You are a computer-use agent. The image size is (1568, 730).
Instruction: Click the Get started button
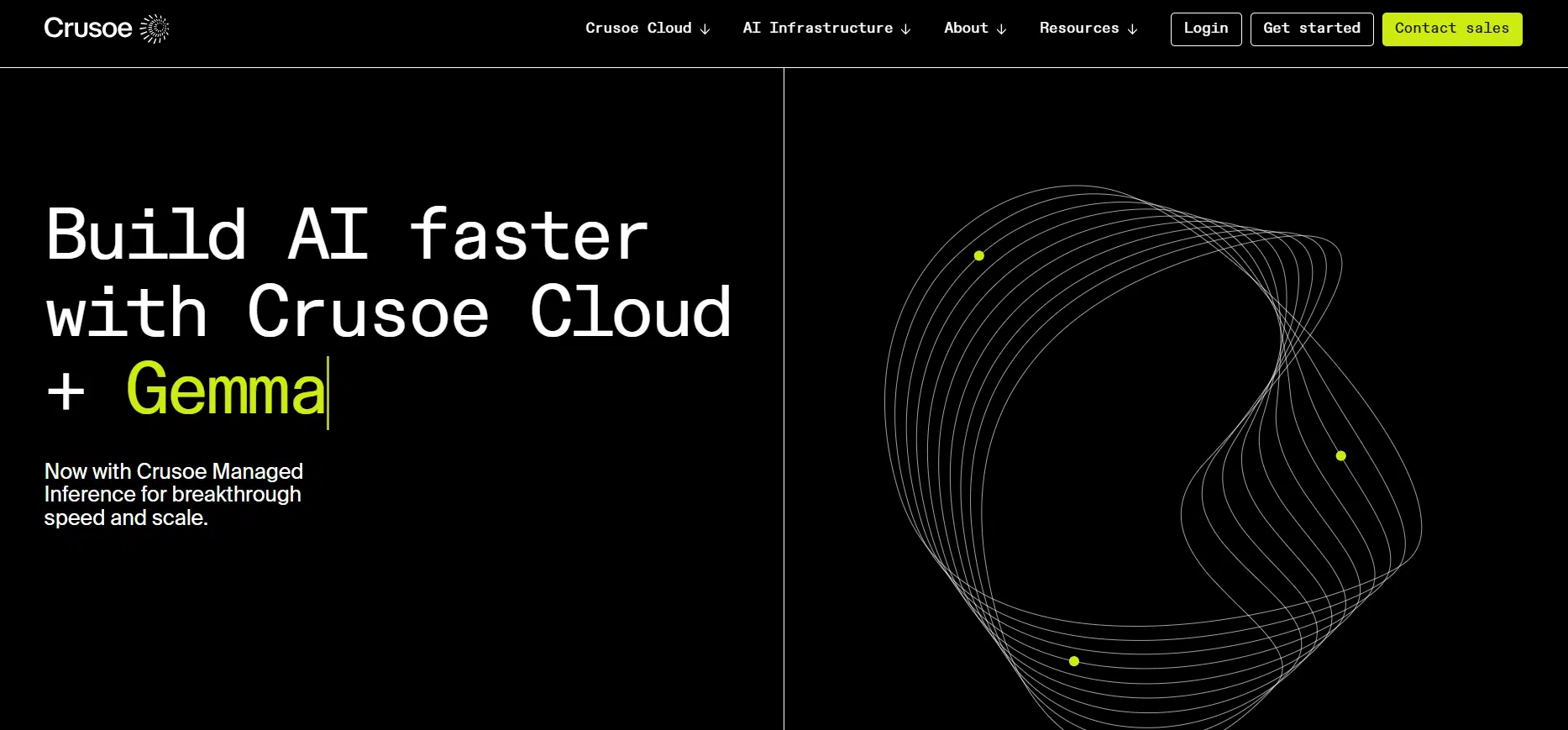[x=1311, y=29]
